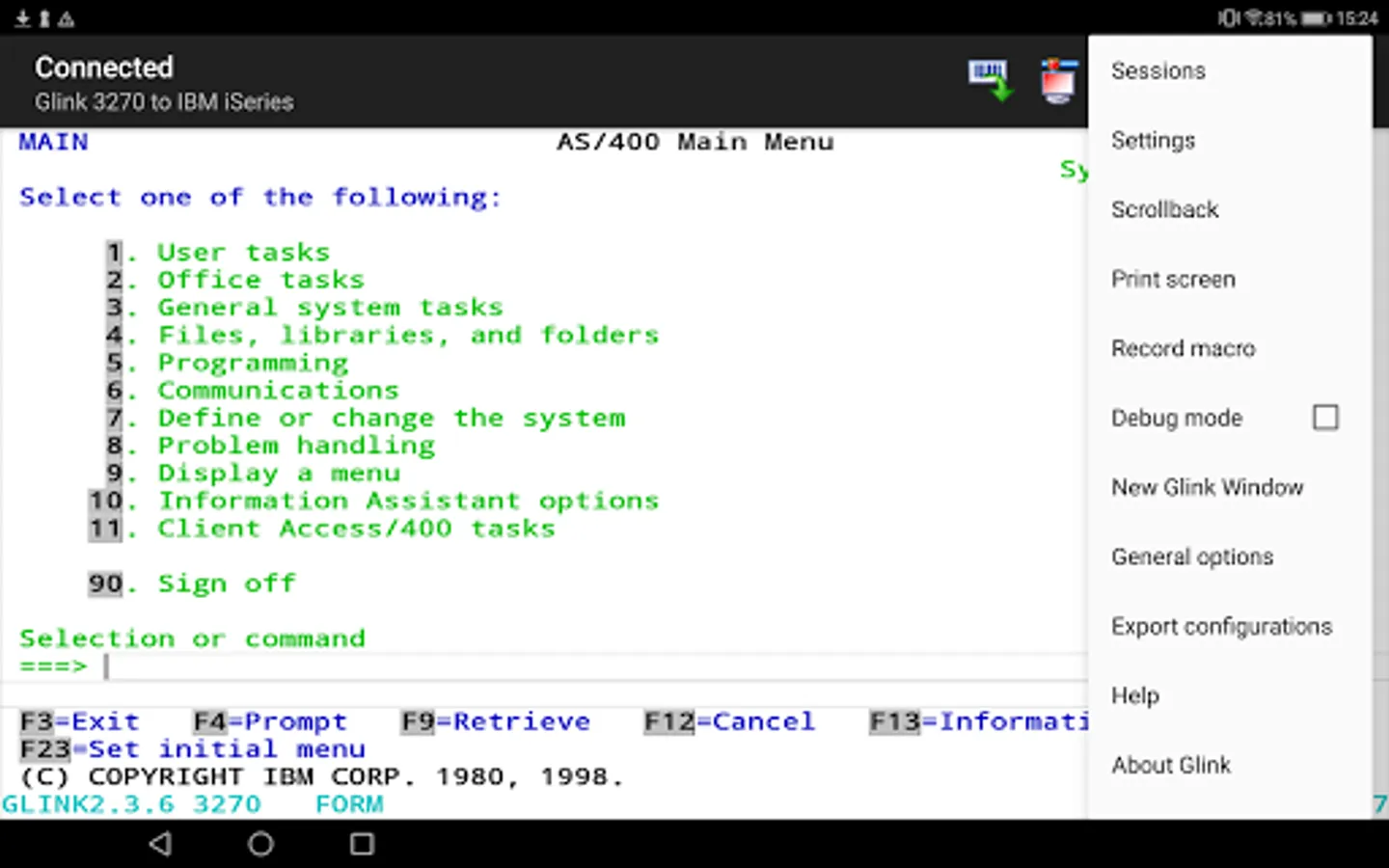Tap the F4=Prompt function key

pos(270,721)
